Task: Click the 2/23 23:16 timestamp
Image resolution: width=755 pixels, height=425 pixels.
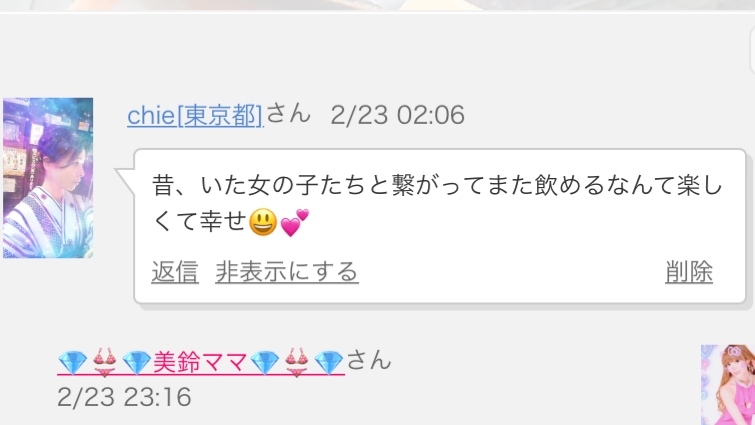Action: click(x=124, y=398)
